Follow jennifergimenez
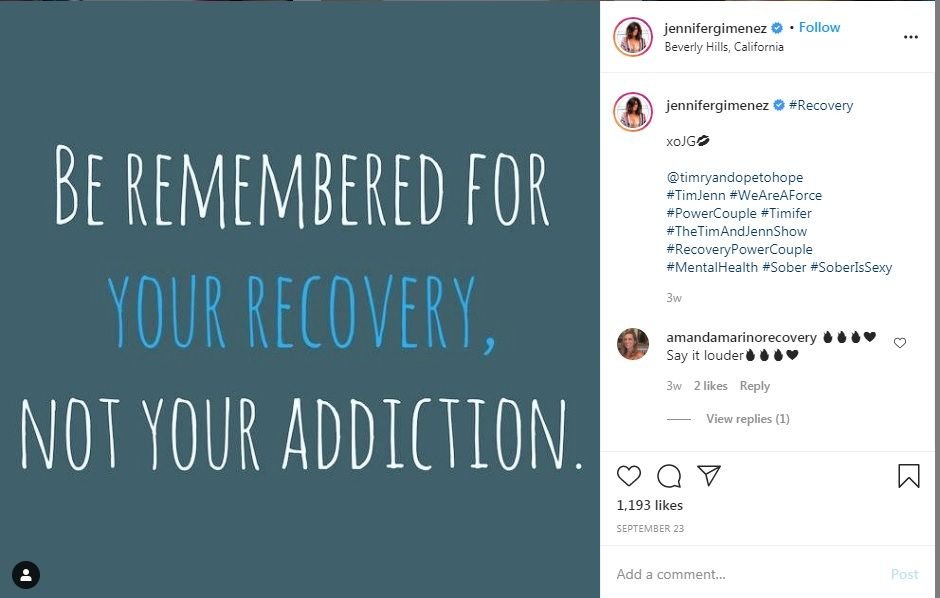Viewport: 940px width, 598px height. pyautogui.click(x=819, y=28)
